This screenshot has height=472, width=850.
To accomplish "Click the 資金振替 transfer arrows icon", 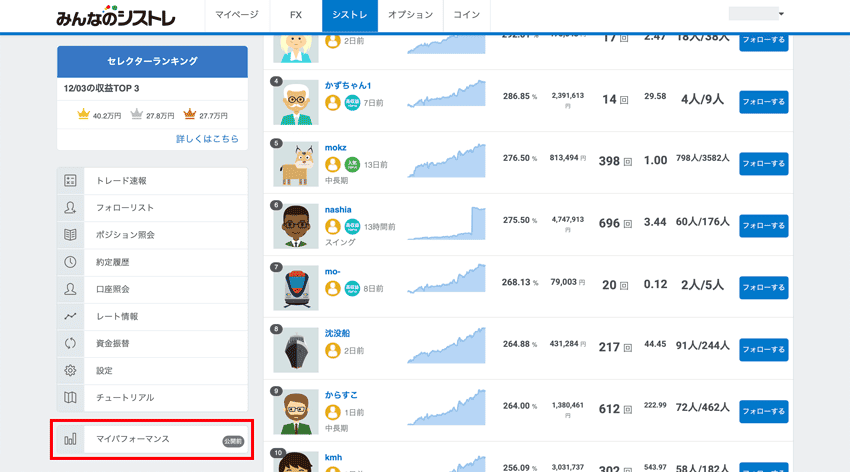I will click(x=70, y=343).
